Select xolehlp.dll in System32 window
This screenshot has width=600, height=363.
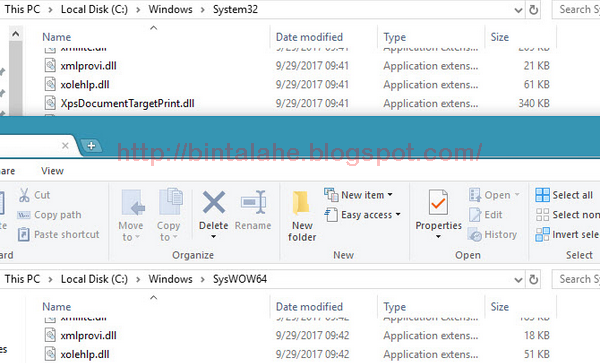pyautogui.click(x=85, y=85)
